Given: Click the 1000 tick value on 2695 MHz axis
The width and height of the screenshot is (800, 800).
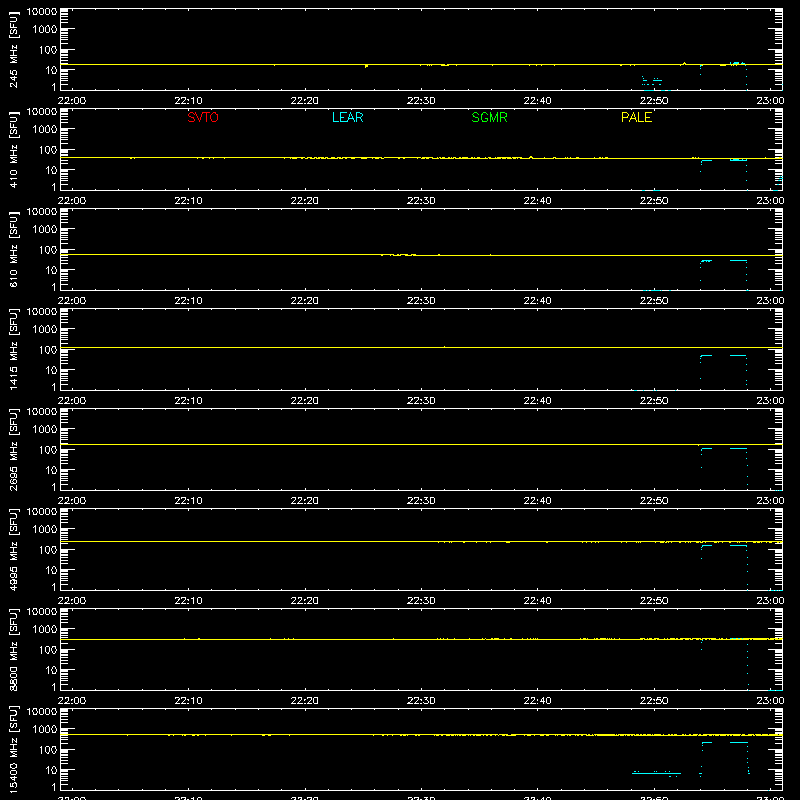Looking at the screenshot, I should pyautogui.click(x=45, y=430).
